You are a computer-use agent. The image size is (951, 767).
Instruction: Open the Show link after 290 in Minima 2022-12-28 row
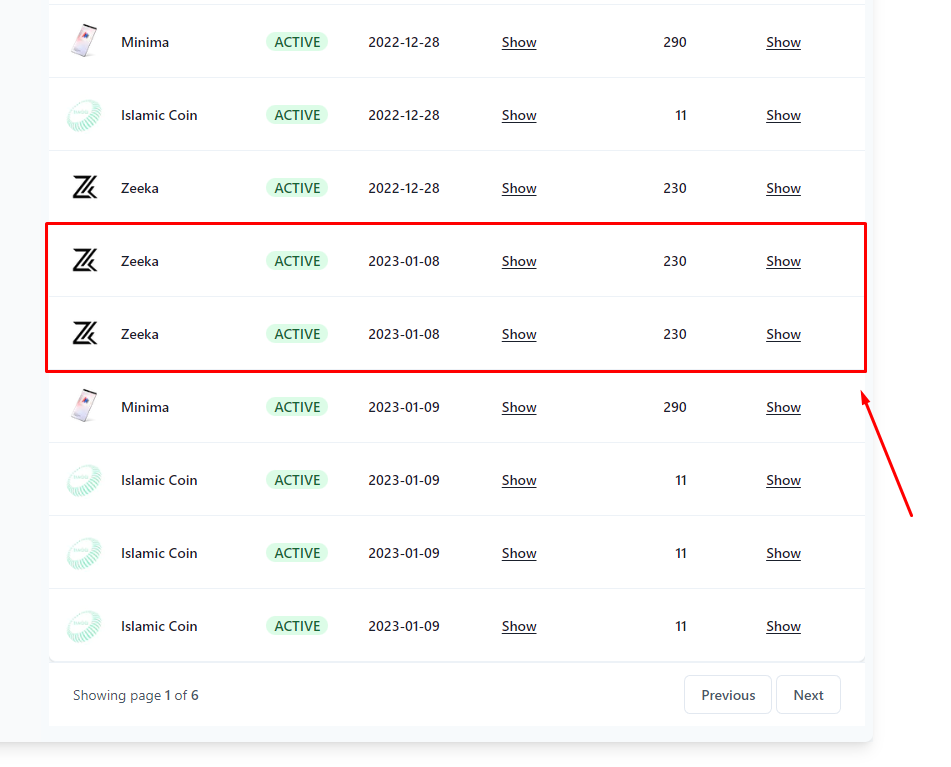coord(783,42)
